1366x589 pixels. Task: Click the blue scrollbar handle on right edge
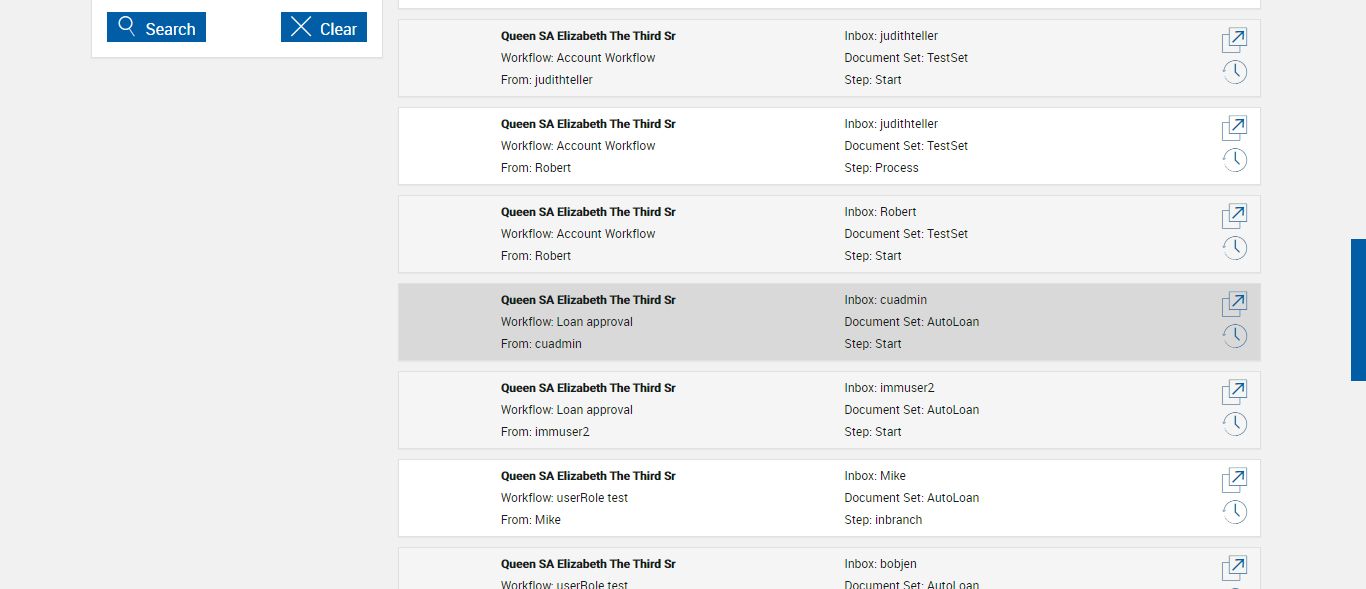(1358, 310)
